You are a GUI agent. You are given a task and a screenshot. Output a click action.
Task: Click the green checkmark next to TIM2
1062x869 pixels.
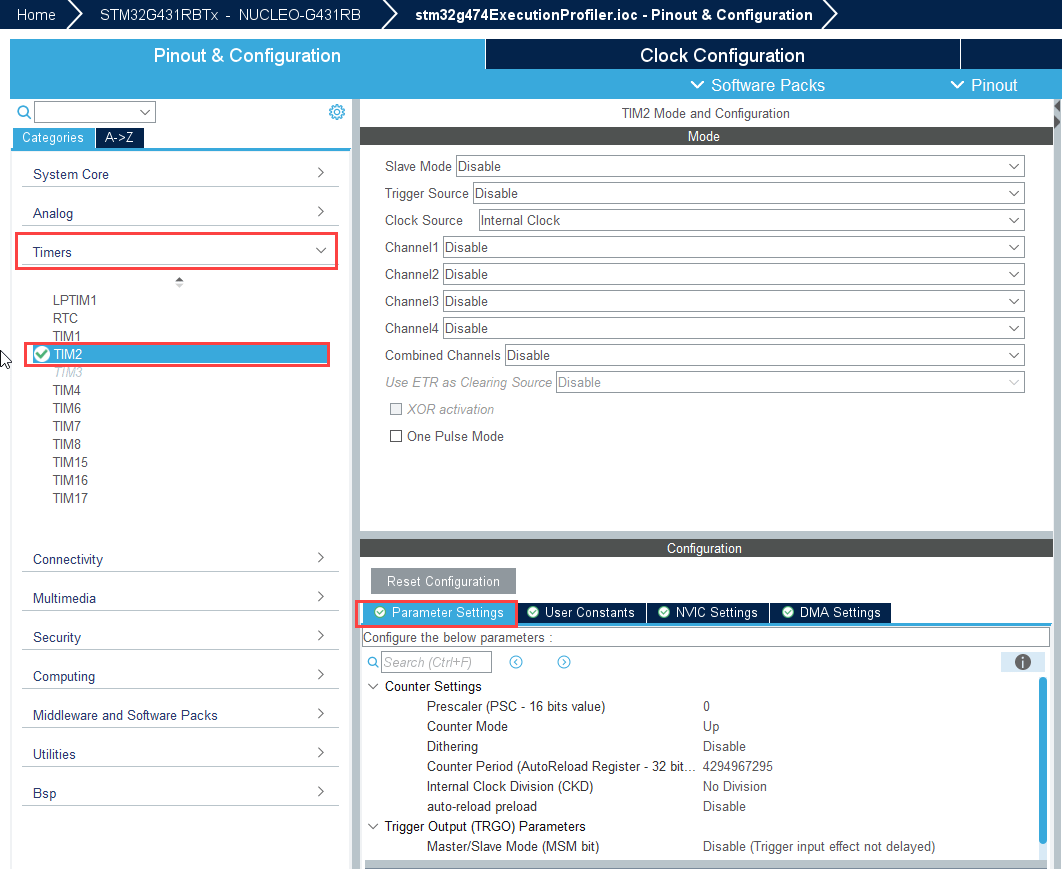click(41, 354)
